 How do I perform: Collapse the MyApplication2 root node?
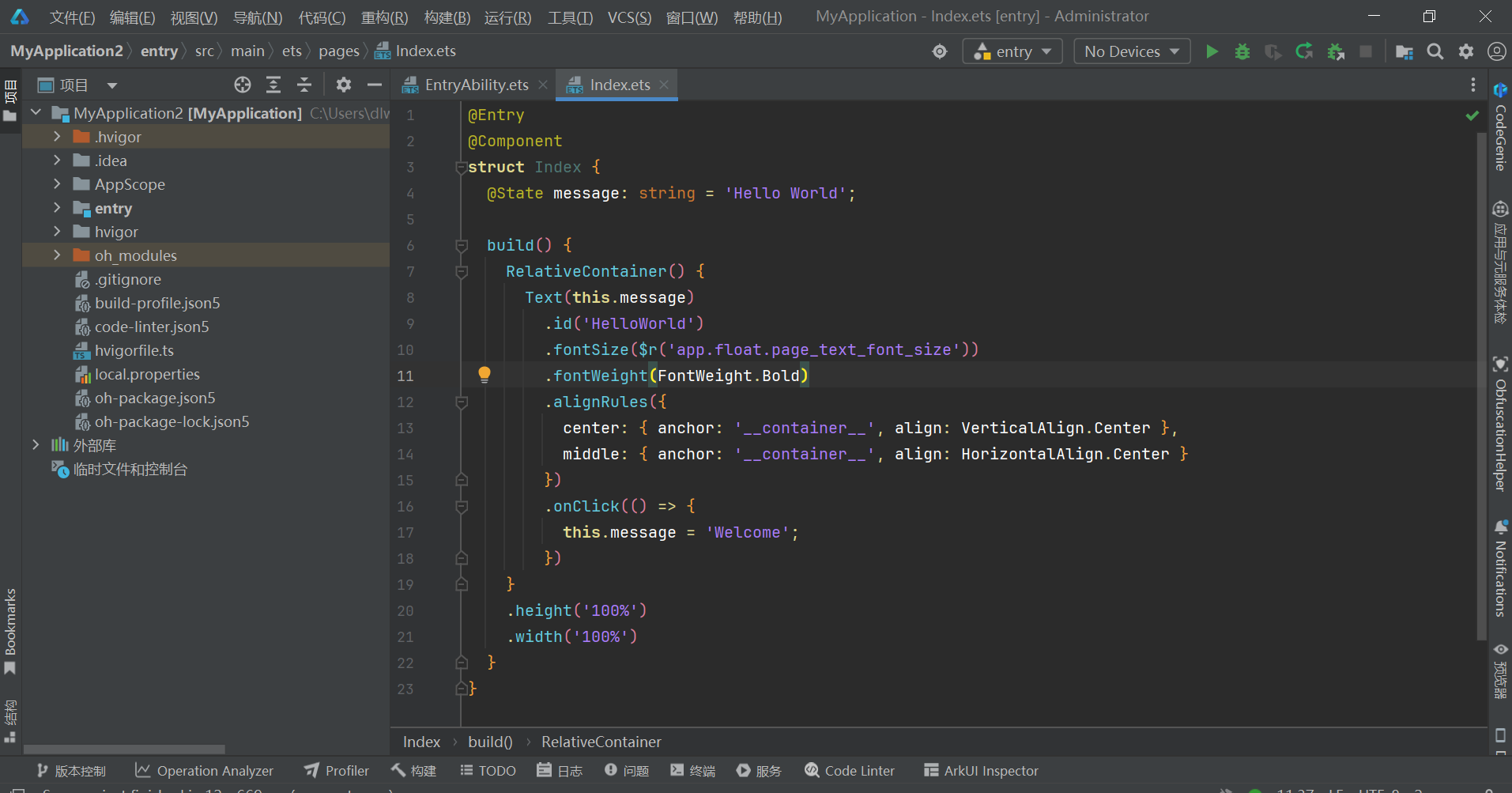coord(36,113)
